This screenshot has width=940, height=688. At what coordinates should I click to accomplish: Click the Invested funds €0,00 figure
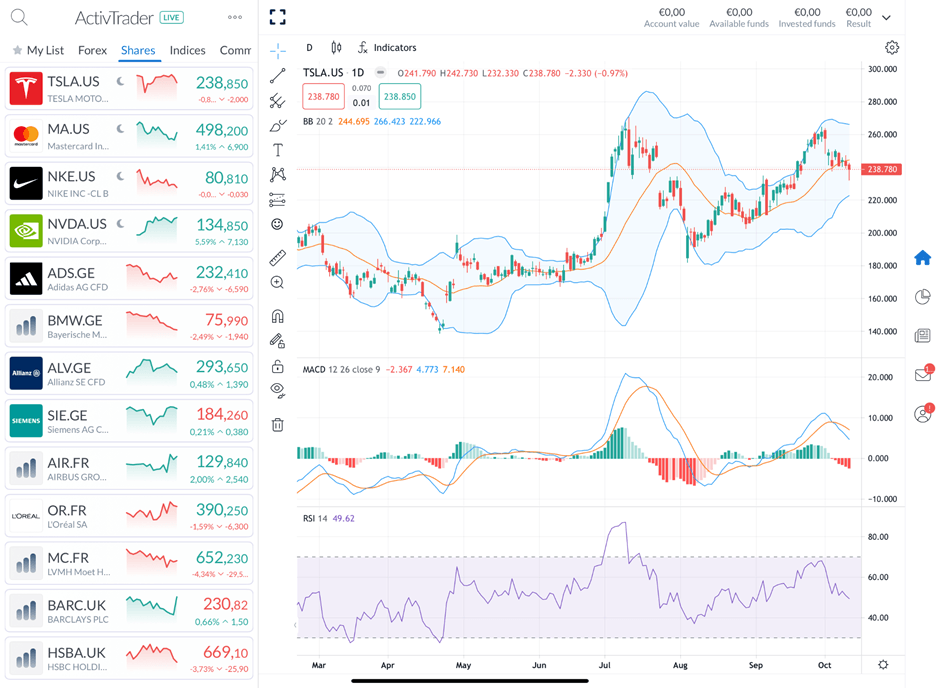[807, 12]
